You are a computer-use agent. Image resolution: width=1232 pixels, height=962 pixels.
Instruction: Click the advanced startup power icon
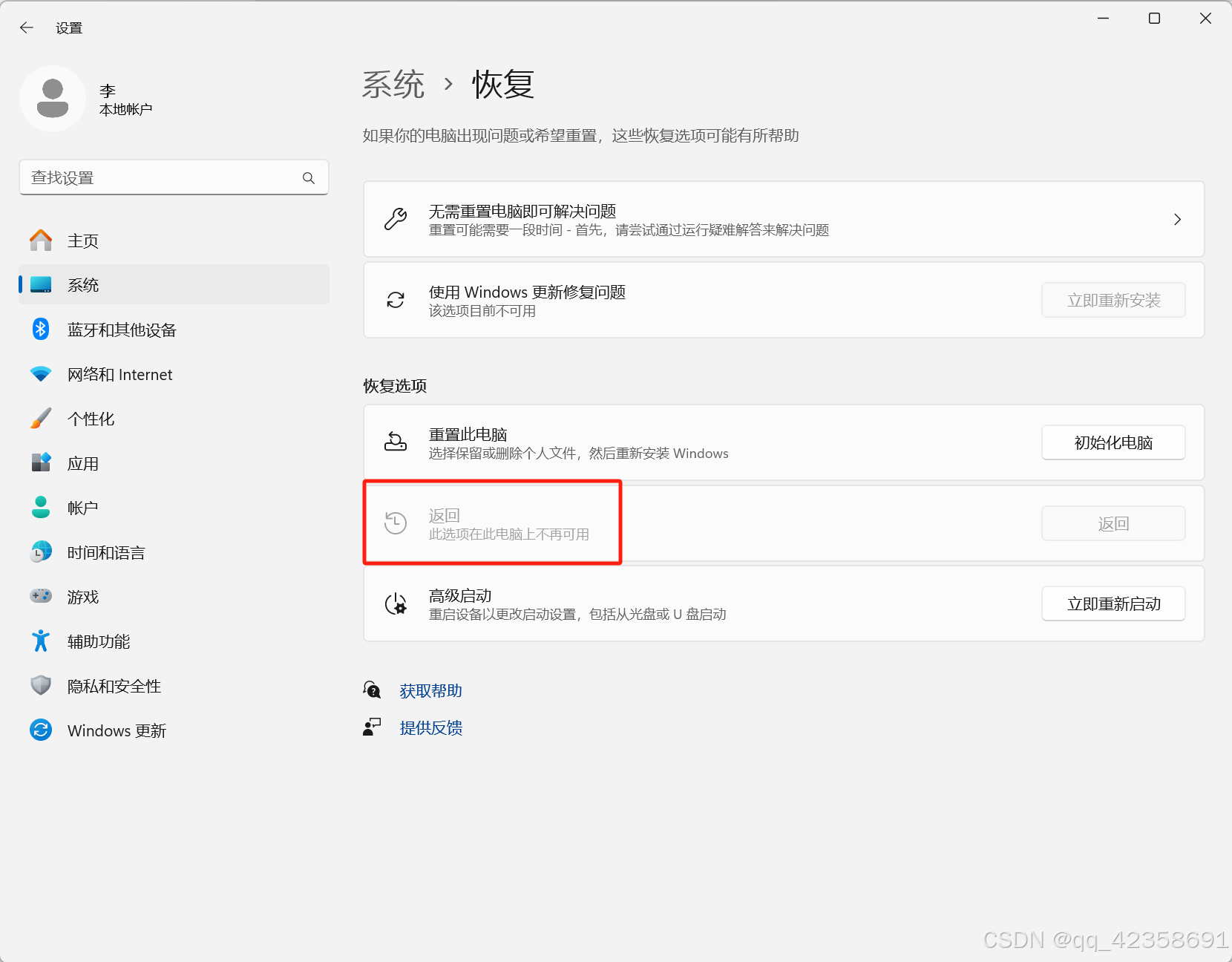(396, 603)
